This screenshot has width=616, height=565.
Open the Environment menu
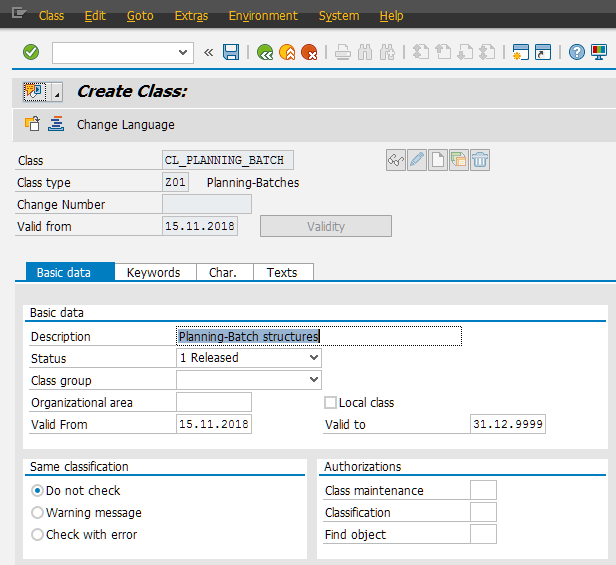(263, 16)
